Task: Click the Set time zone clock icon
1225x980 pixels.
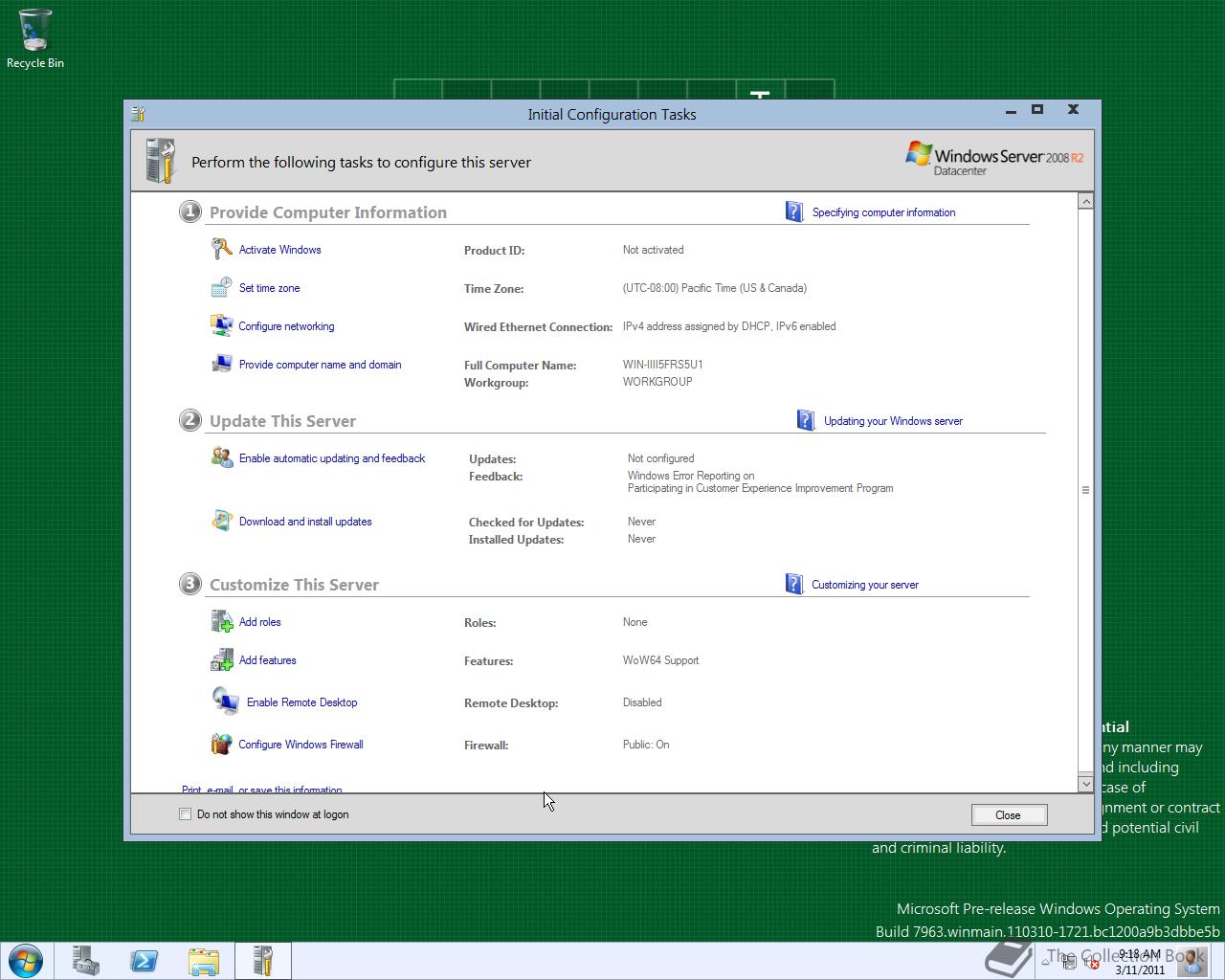Action: [222, 287]
